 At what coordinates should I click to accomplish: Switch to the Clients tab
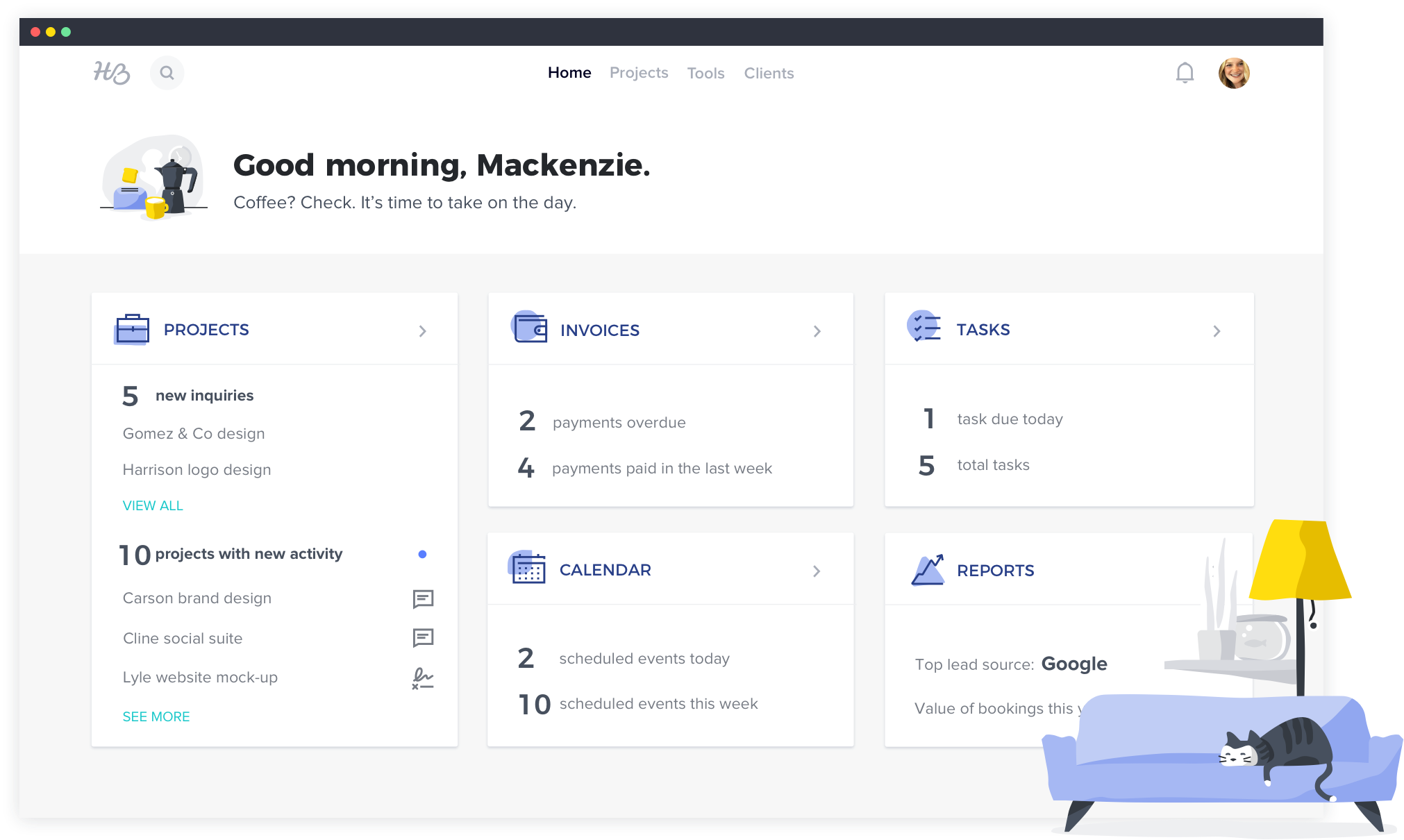(769, 73)
